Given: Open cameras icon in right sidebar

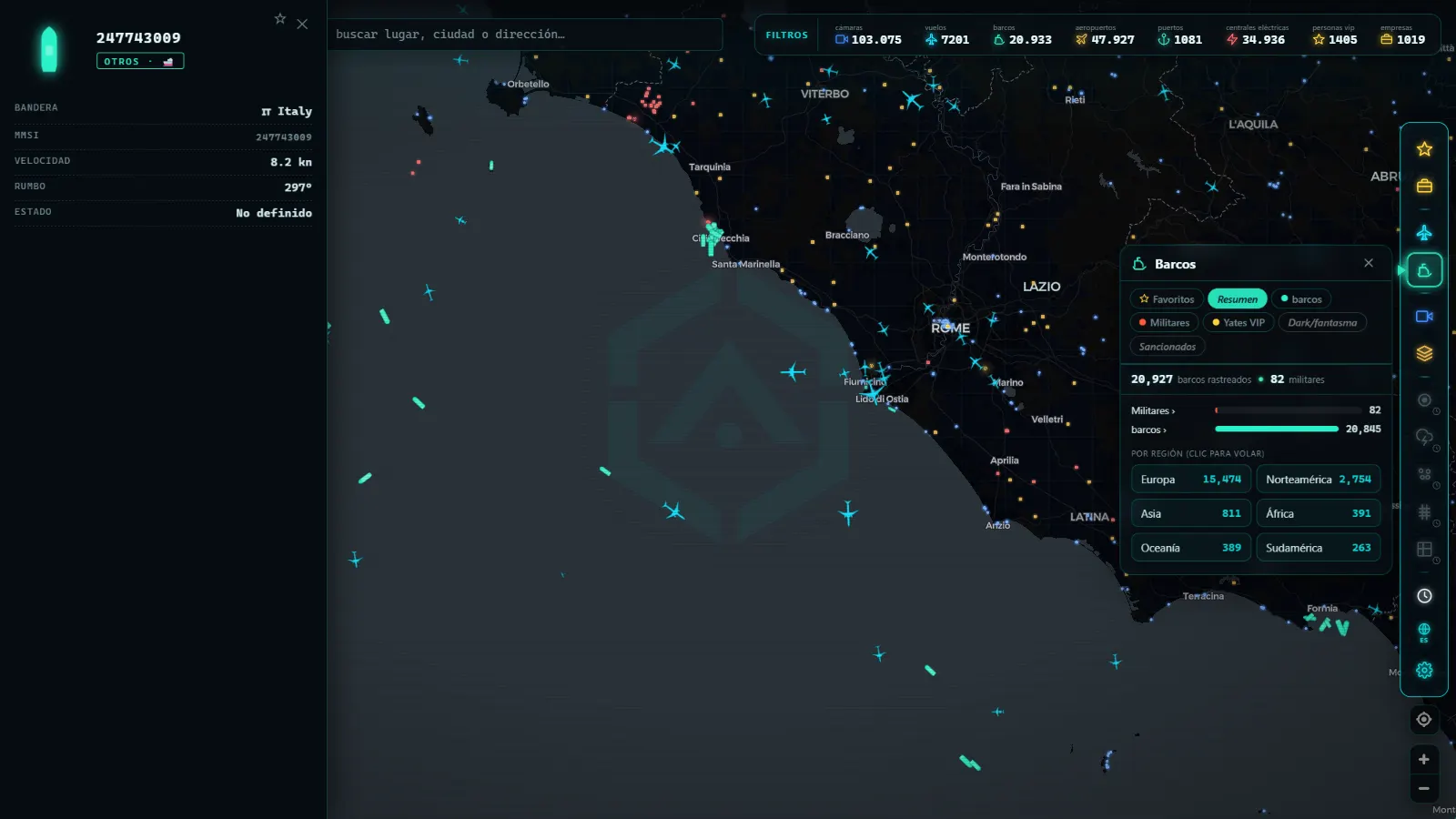Looking at the screenshot, I should tap(1424, 317).
